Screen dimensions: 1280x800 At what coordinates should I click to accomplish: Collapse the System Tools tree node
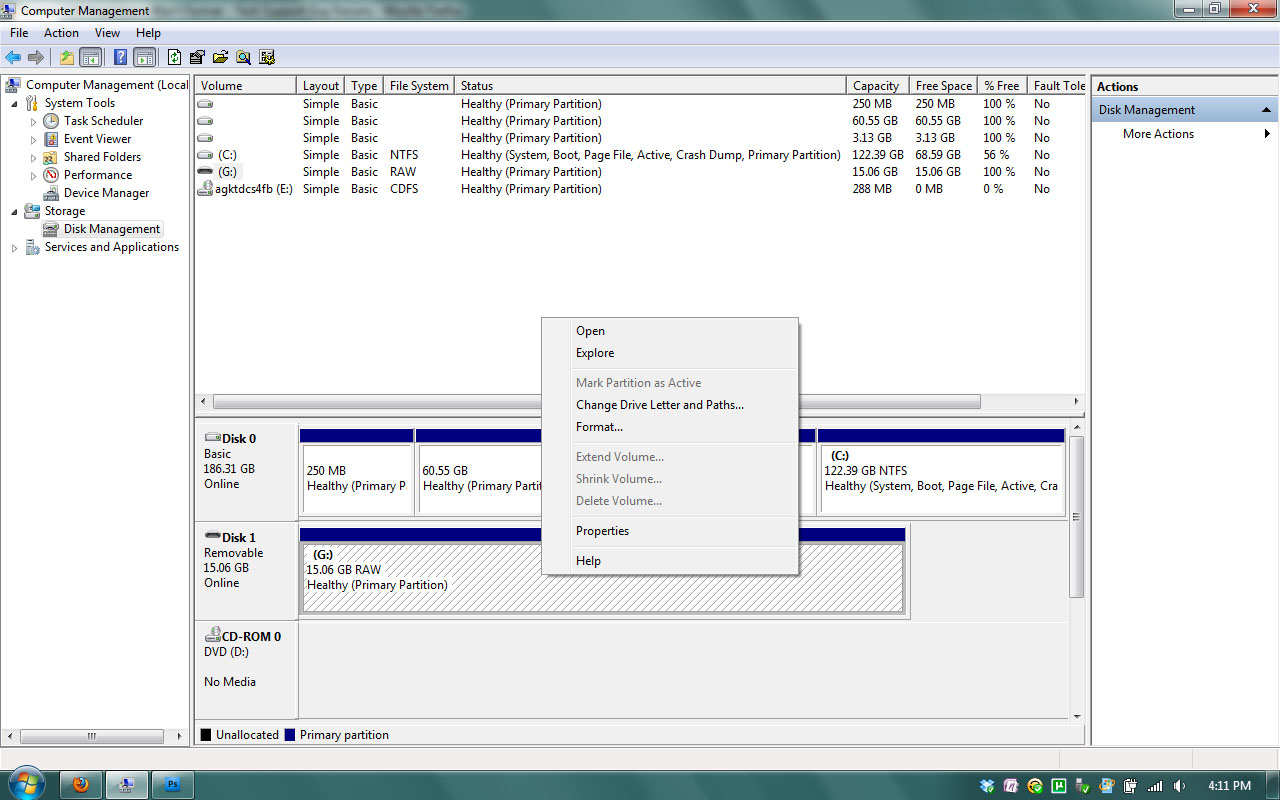point(14,103)
